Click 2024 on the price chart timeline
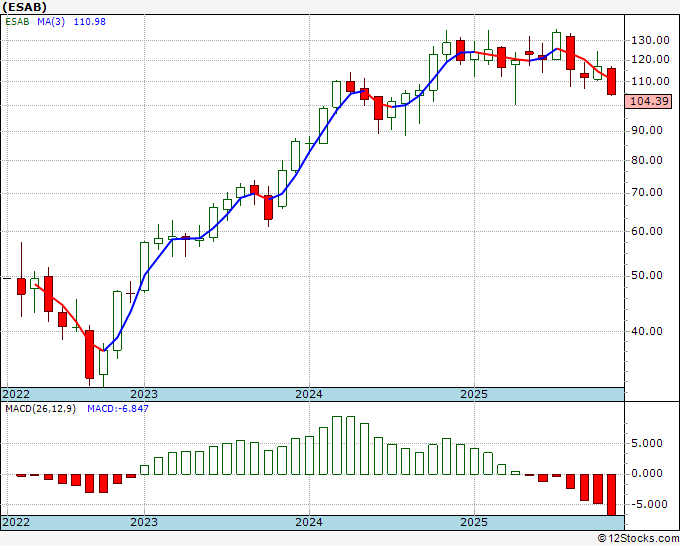 (309, 394)
